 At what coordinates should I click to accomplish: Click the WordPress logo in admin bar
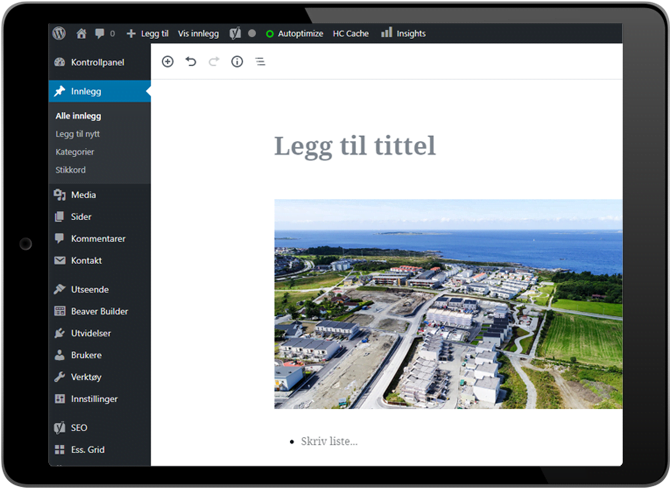(59, 33)
